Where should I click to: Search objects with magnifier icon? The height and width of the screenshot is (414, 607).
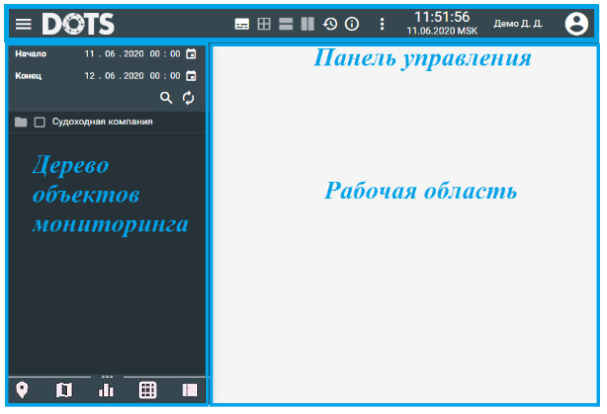(x=167, y=98)
